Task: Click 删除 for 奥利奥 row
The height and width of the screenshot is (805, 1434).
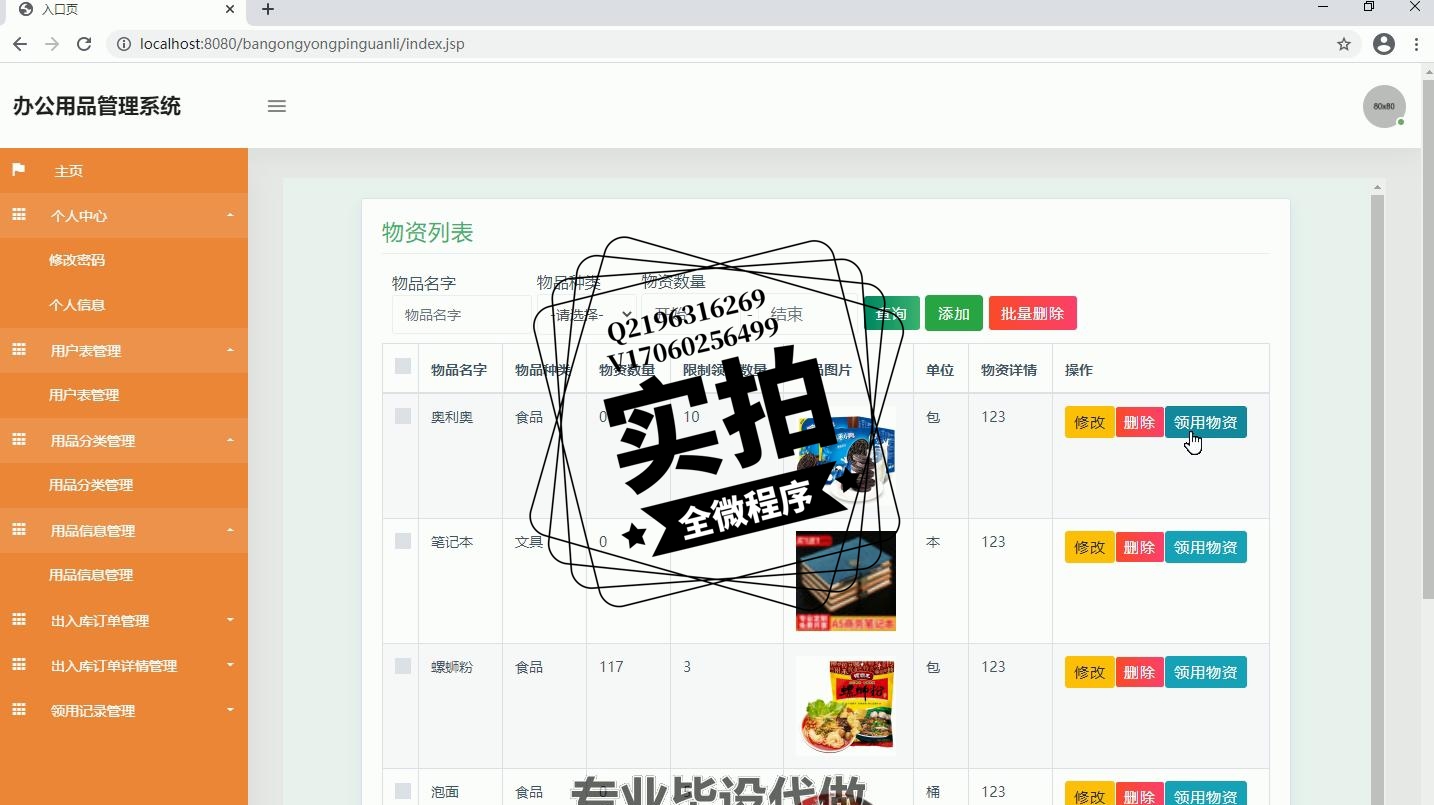Action: point(1139,422)
